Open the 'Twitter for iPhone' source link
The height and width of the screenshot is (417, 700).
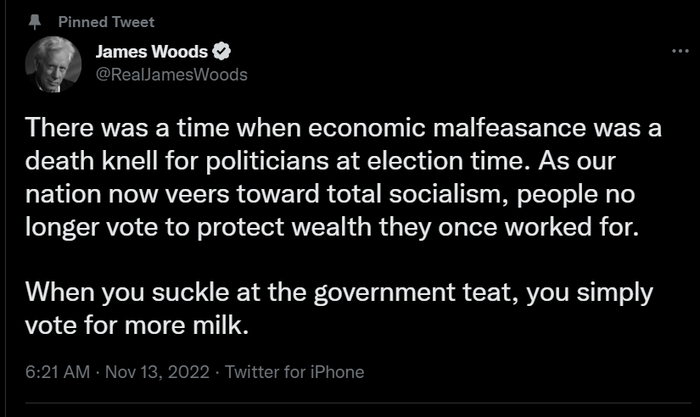[x=295, y=372]
